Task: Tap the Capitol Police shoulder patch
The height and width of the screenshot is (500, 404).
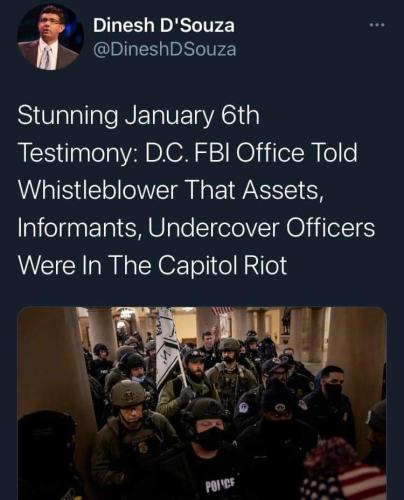Action: click(241, 407)
